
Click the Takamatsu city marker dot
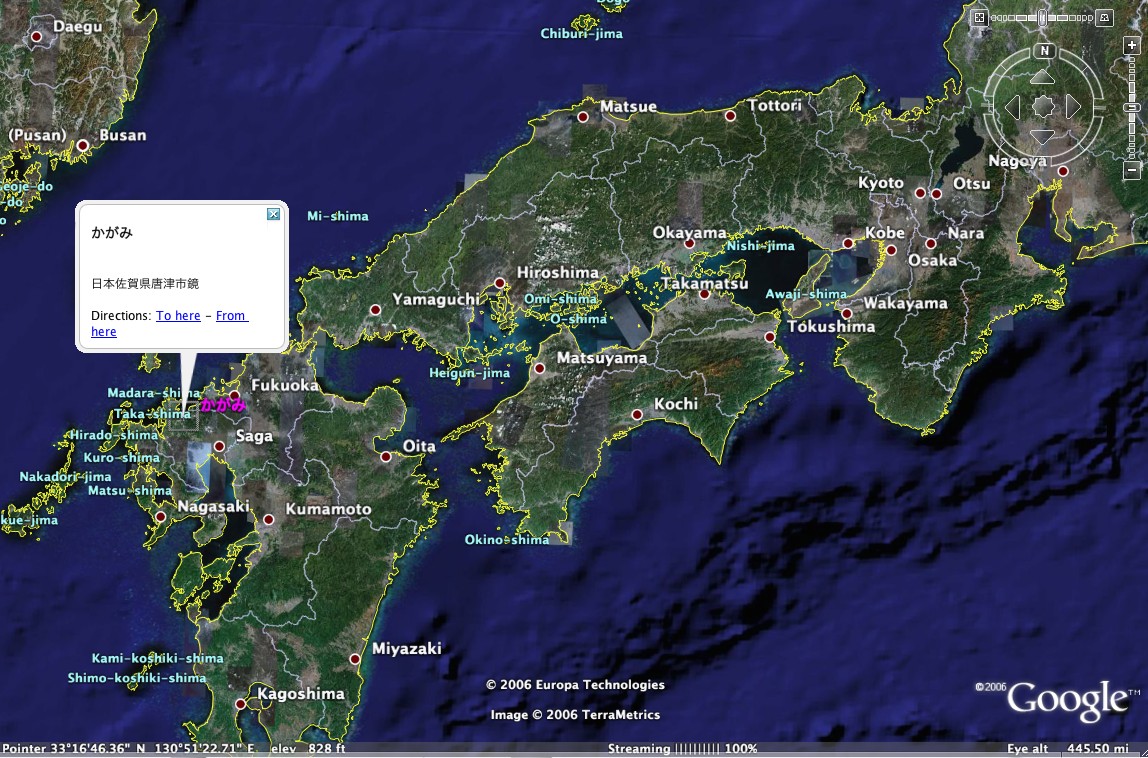[x=704, y=294]
